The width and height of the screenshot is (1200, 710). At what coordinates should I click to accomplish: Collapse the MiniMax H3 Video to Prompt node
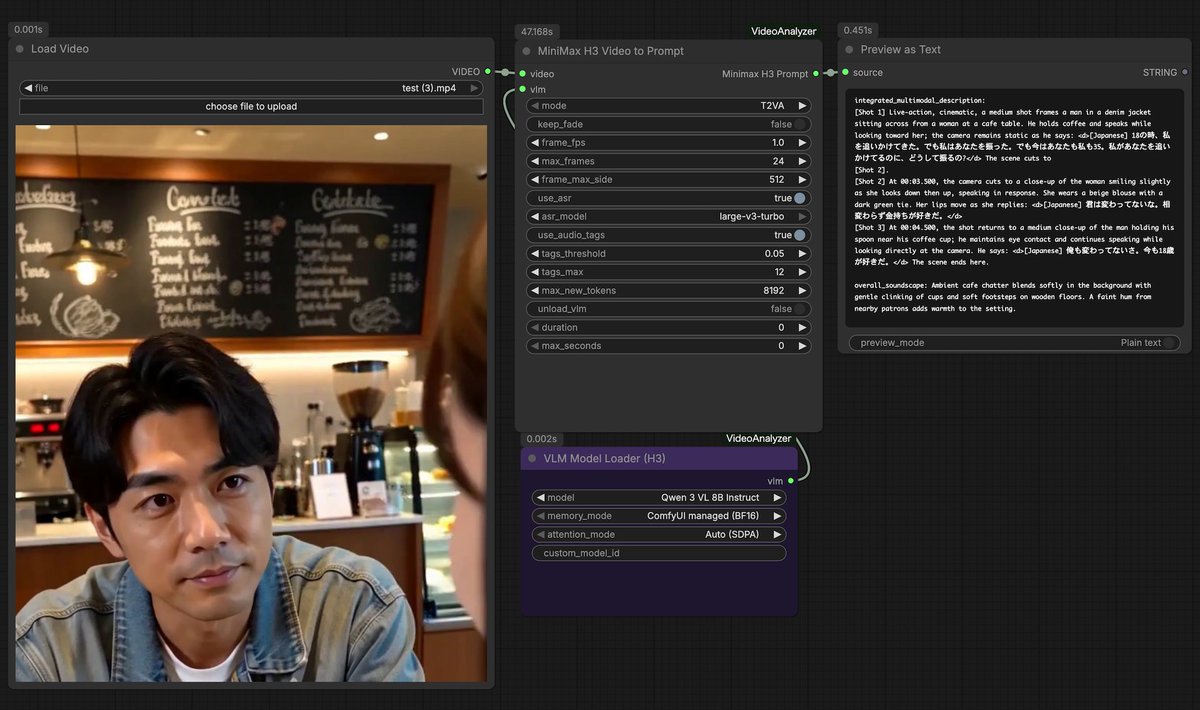point(526,51)
